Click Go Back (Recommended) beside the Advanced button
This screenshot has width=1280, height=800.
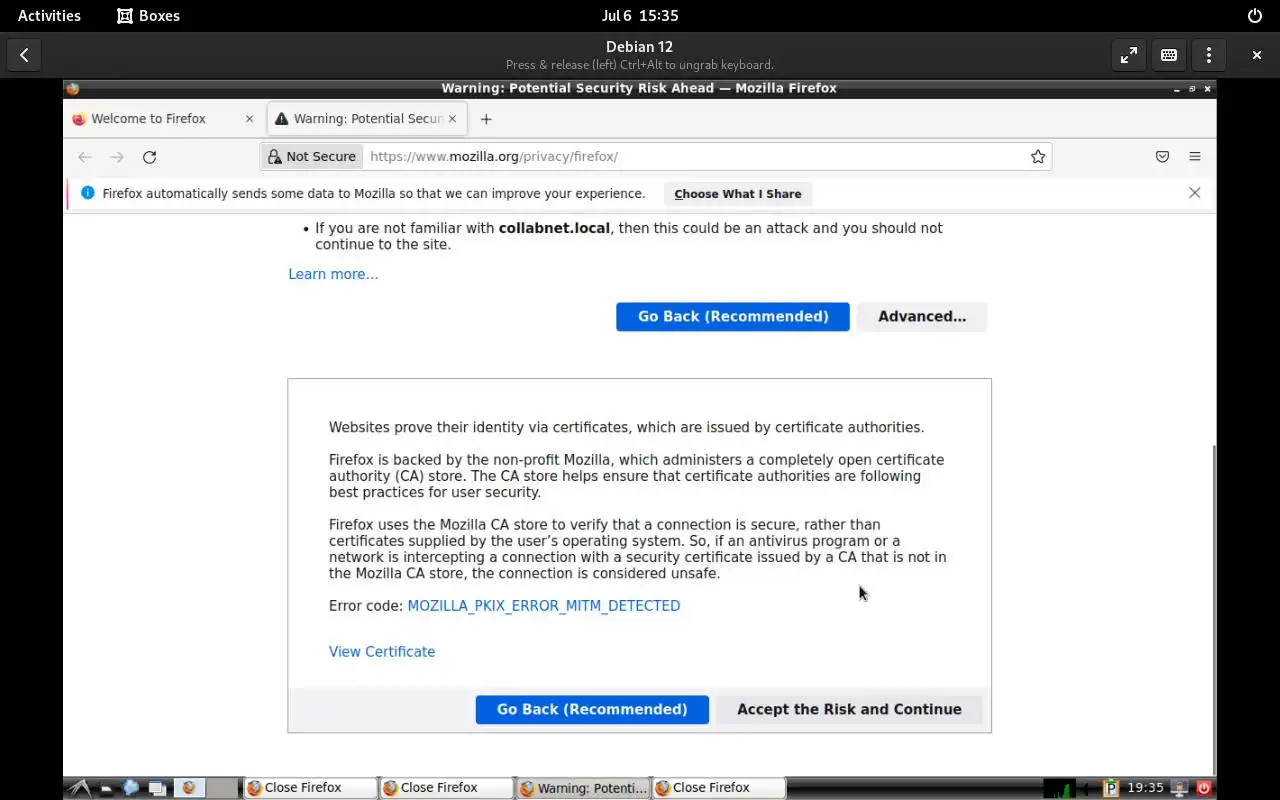733,316
